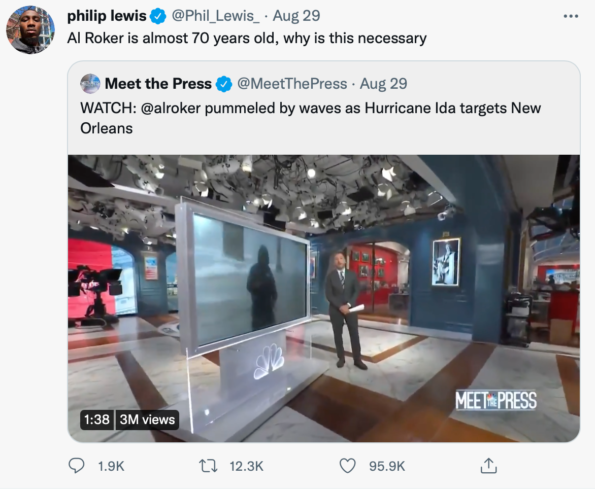Click Meet the Press verified badge
Screen dimensions: 595x489
pos(224,84)
